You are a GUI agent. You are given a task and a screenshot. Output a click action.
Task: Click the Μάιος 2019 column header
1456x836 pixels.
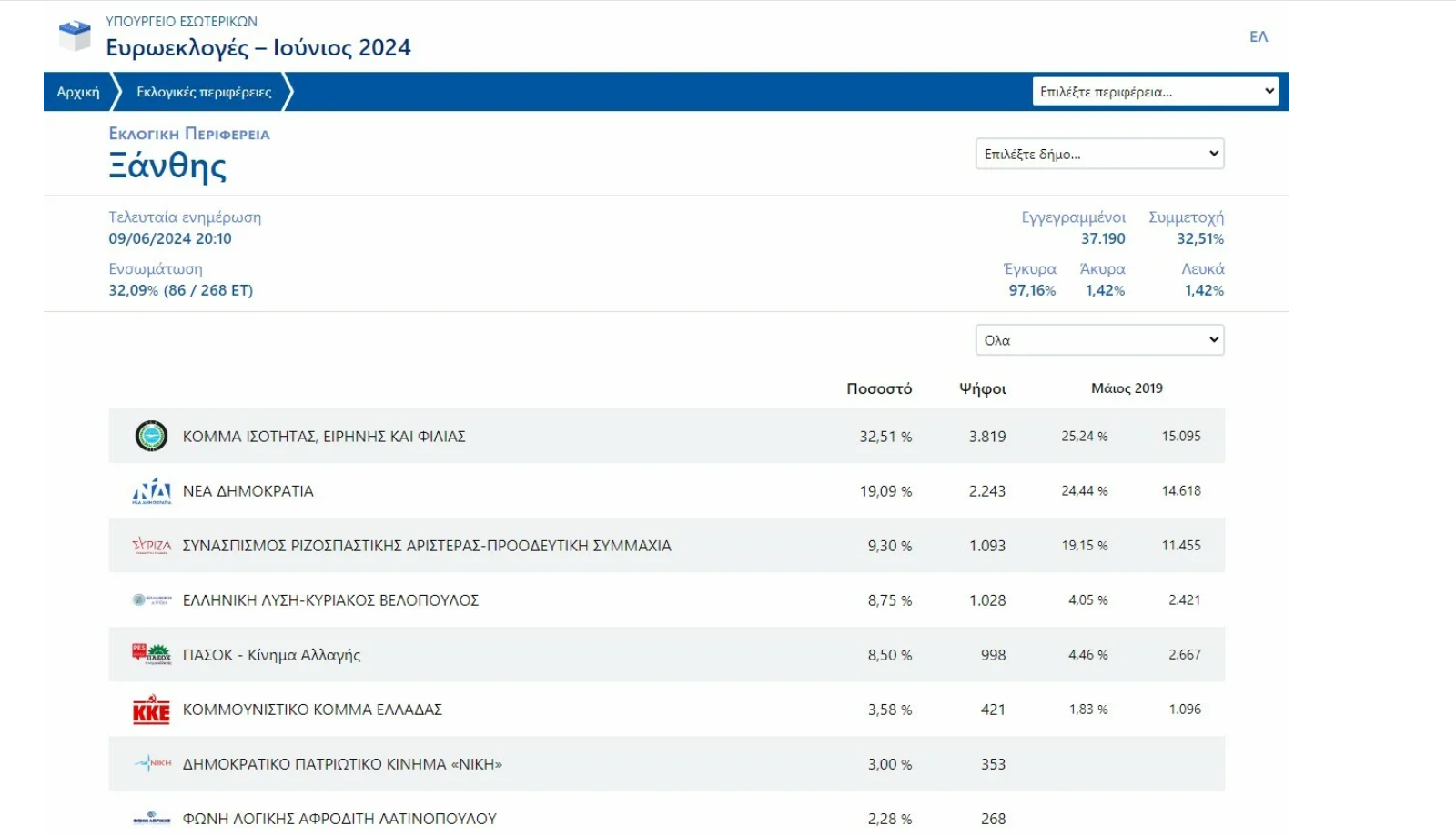click(1127, 388)
